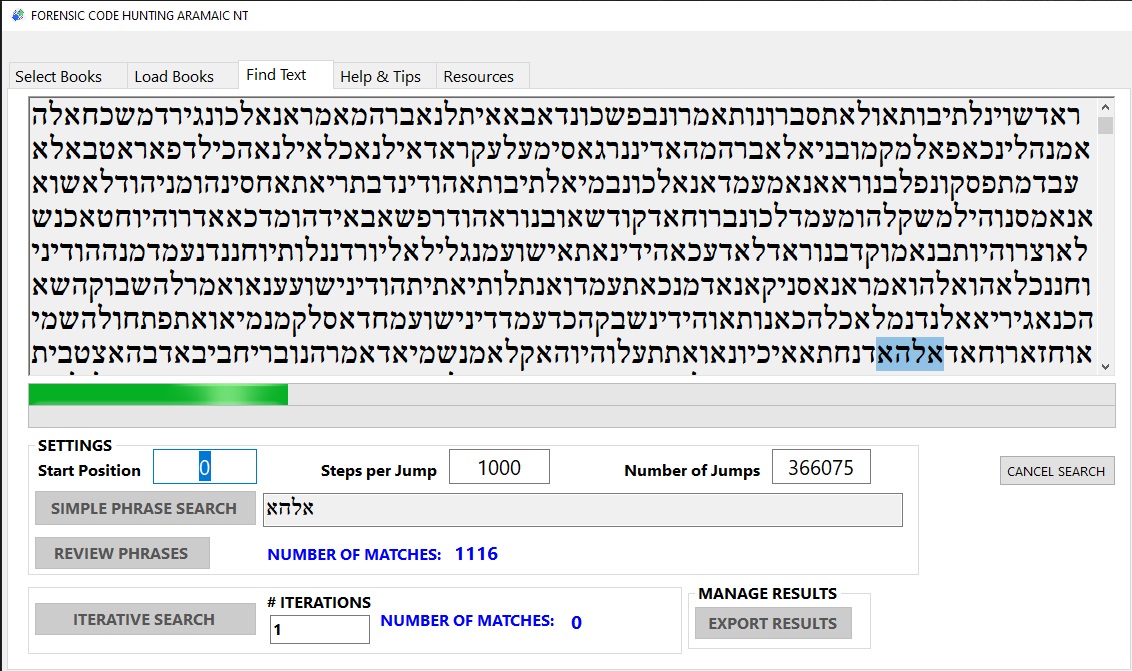Switch to the Select Books tab
This screenshot has height=671, width=1132.
click(64, 75)
